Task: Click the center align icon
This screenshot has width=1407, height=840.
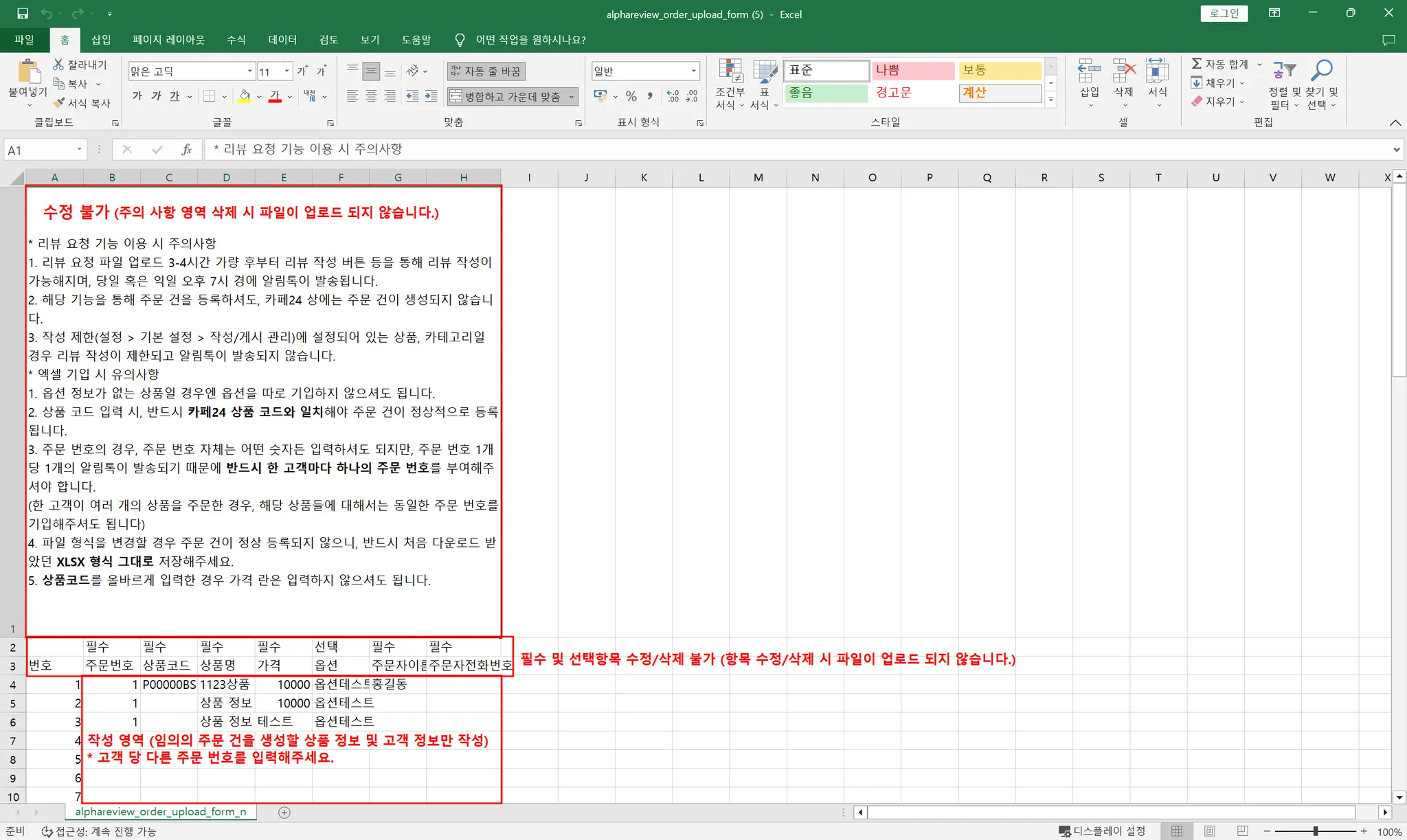Action: (x=371, y=96)
